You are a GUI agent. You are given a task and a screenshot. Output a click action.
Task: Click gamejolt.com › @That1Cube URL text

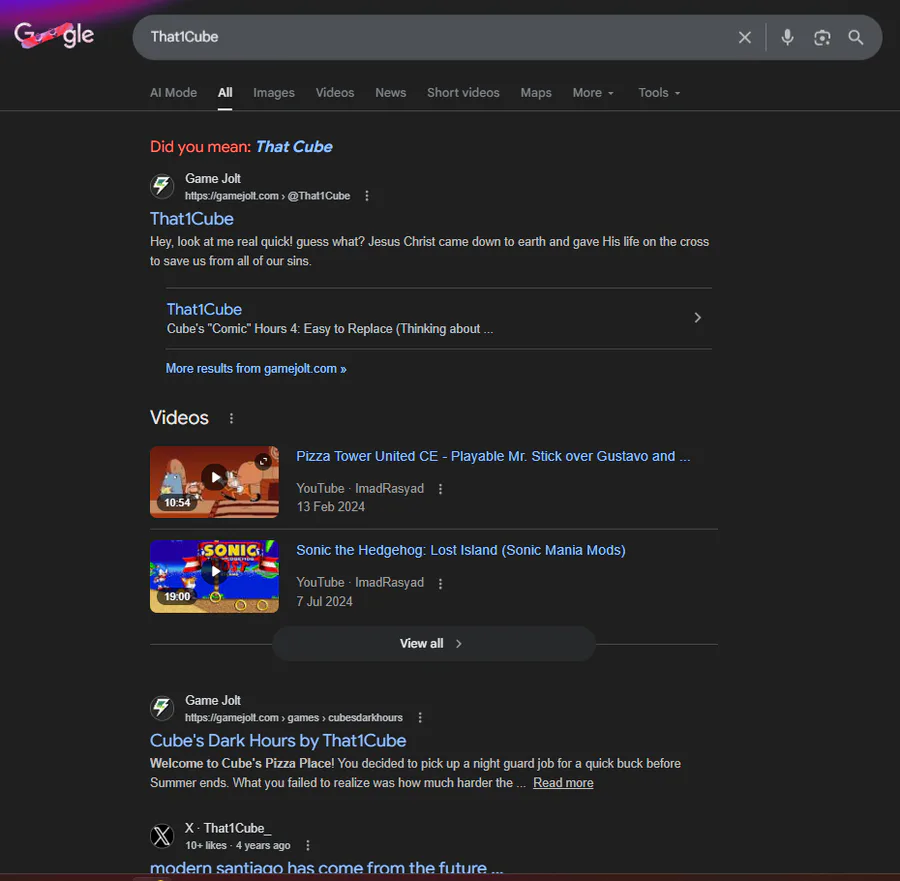[x=267, y=196]
